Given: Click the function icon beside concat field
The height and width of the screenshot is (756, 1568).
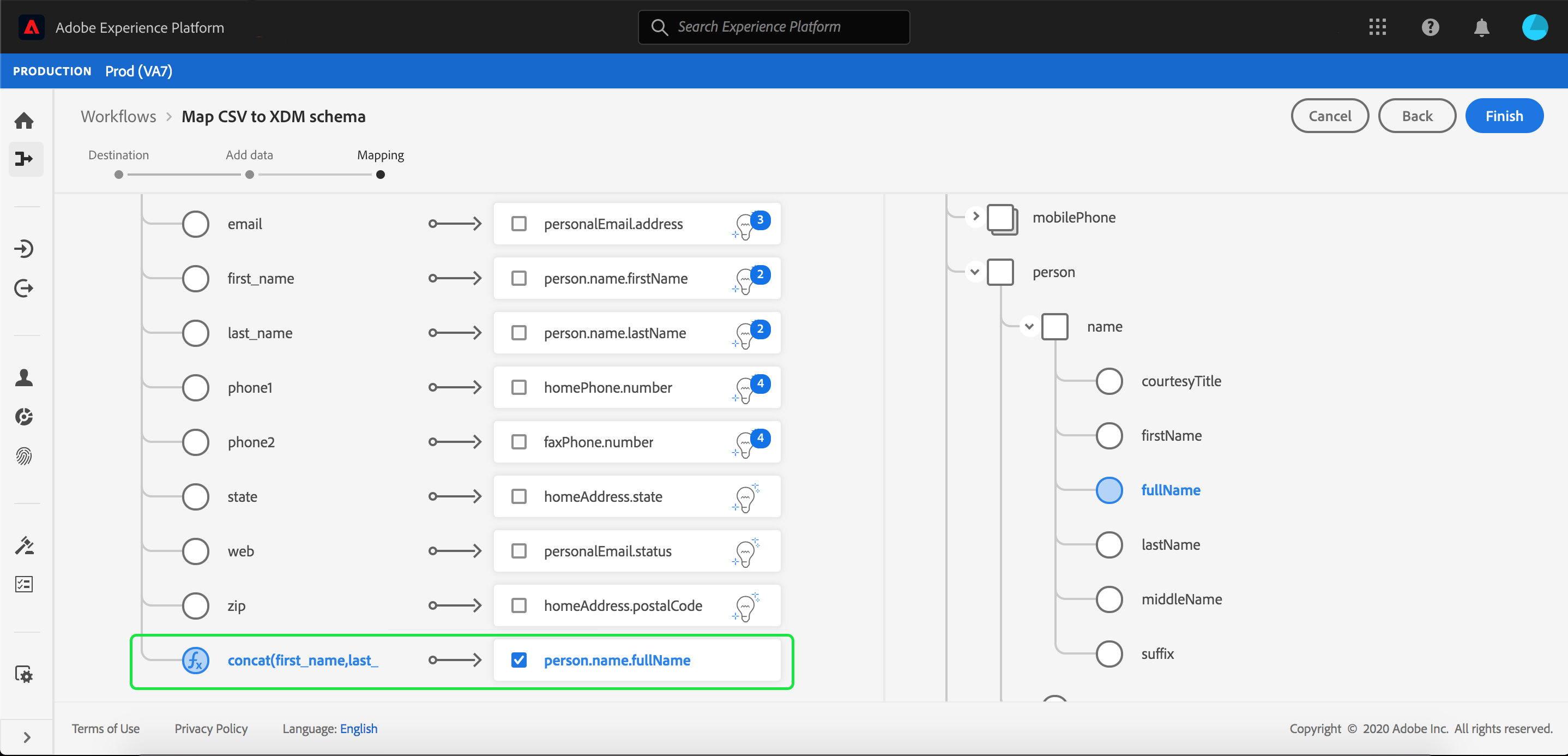Looking at the screenshot, I should [x=195, y=661].
